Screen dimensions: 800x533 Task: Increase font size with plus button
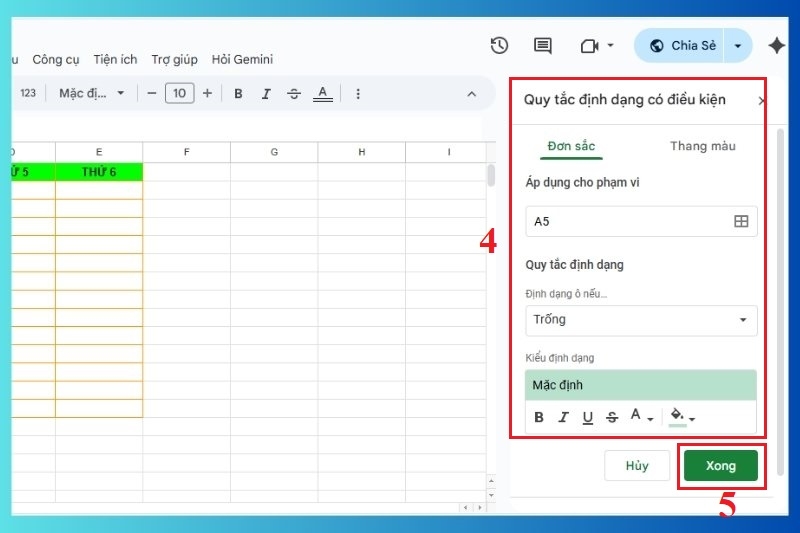[207, 93]
